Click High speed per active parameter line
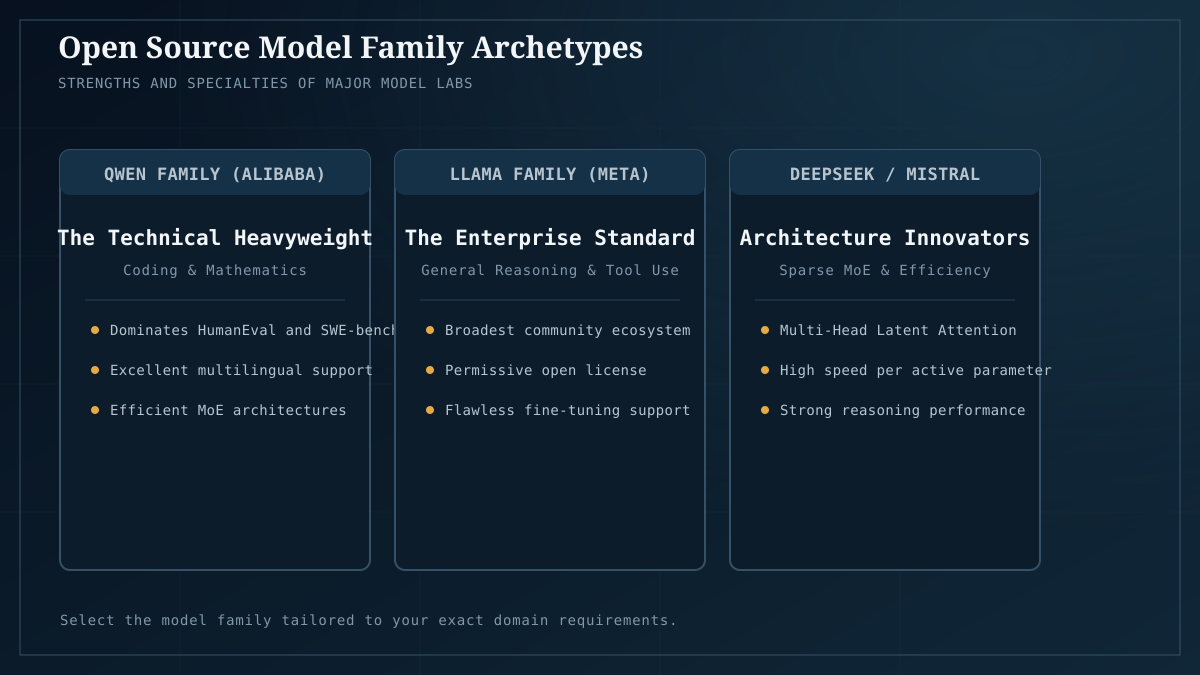The image size is (1200, 675). tap(915, 370)
